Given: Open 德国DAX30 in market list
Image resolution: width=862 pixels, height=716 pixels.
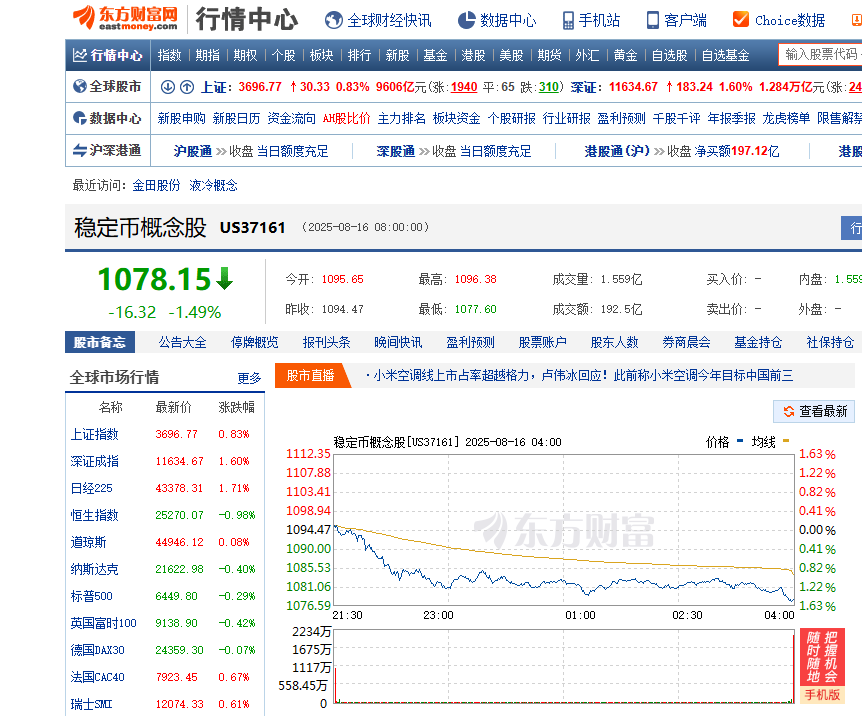Looking at the screenshot, I should point(97,650).
